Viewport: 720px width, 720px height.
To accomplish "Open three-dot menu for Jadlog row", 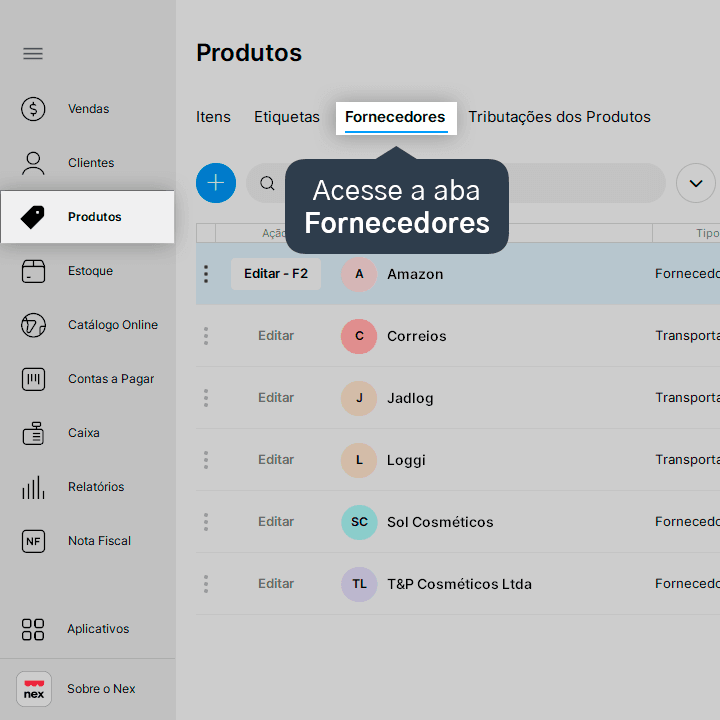I will 206,398.
